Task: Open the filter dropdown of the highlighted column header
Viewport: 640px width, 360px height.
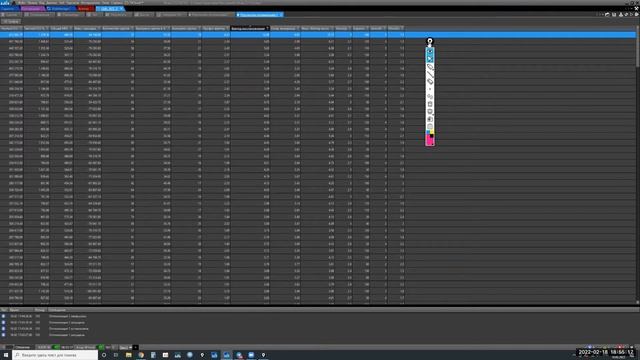Action: [267, 28]
